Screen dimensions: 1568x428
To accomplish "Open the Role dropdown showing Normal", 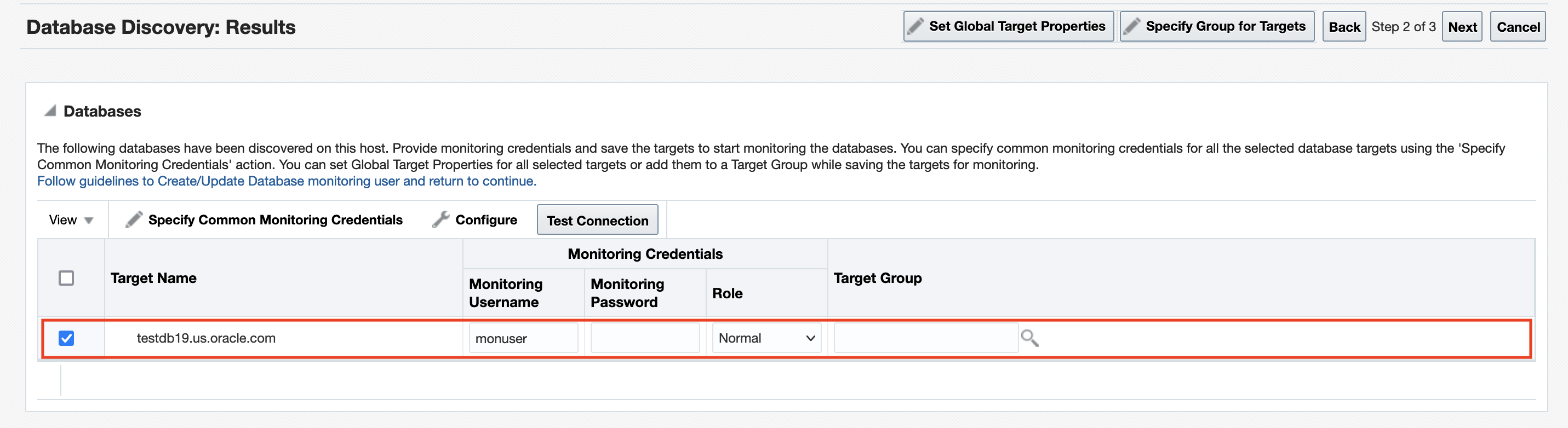I will (766, 338).
